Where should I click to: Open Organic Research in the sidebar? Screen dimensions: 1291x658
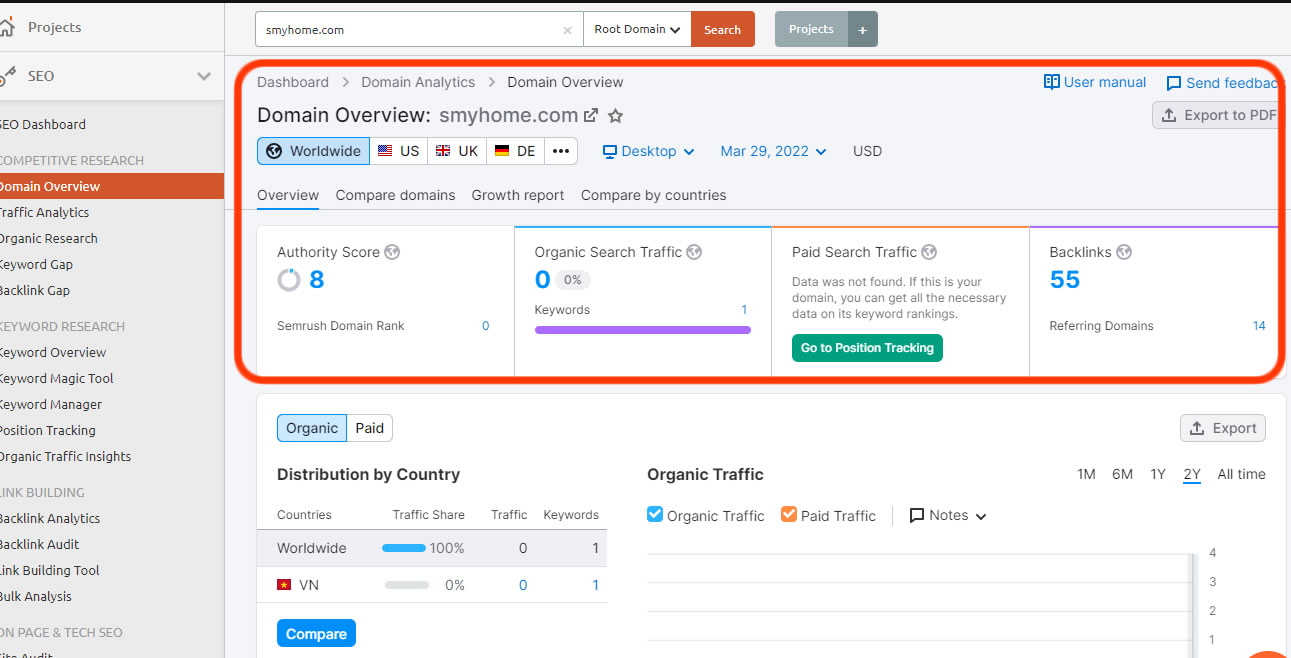coord(48,238)
